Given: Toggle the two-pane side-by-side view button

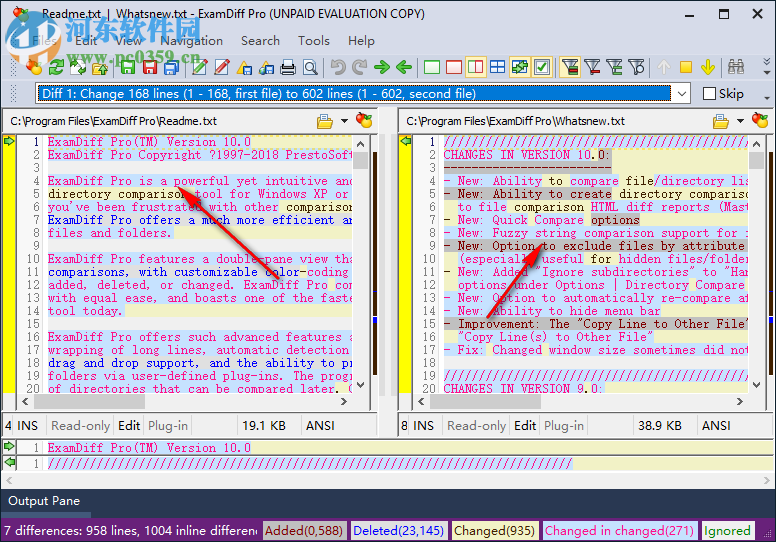Looking at the screenshot, I should tap(476, 67).
